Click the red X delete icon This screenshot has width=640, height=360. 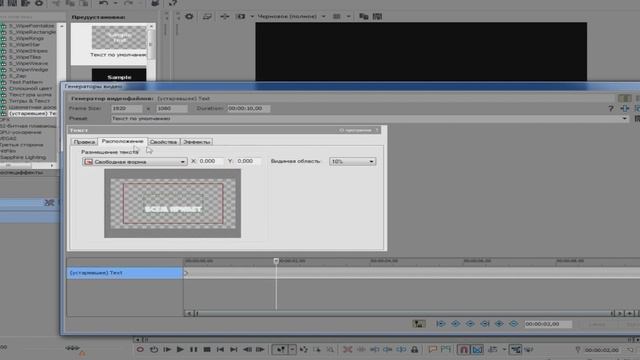pyautogui.click(x=347, y=349)
